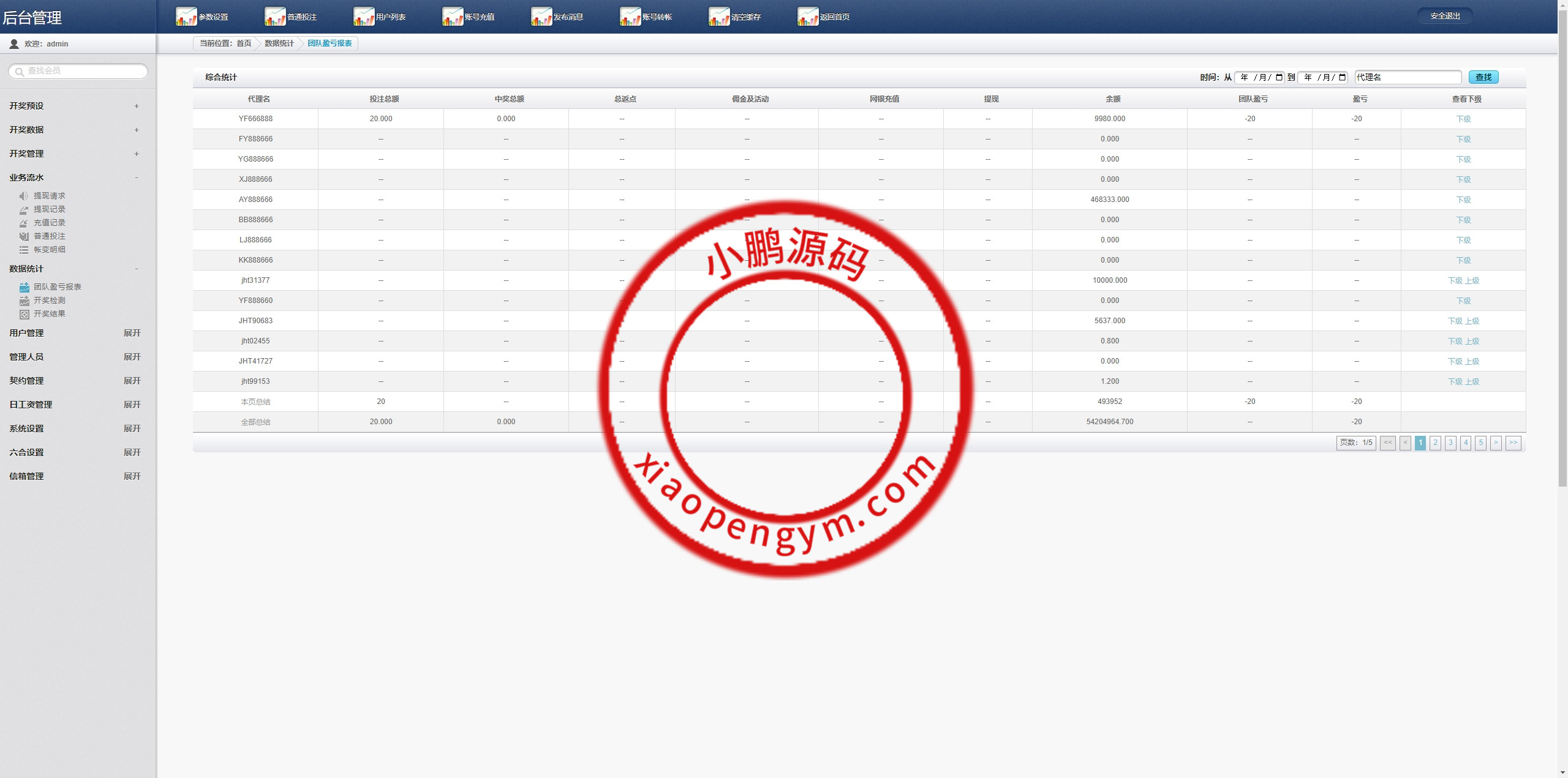The width and height of the screenshot is (1568, 778).
Task: Click the 清空缓存 toolbar icon
Action: click(x=719, y=17)
